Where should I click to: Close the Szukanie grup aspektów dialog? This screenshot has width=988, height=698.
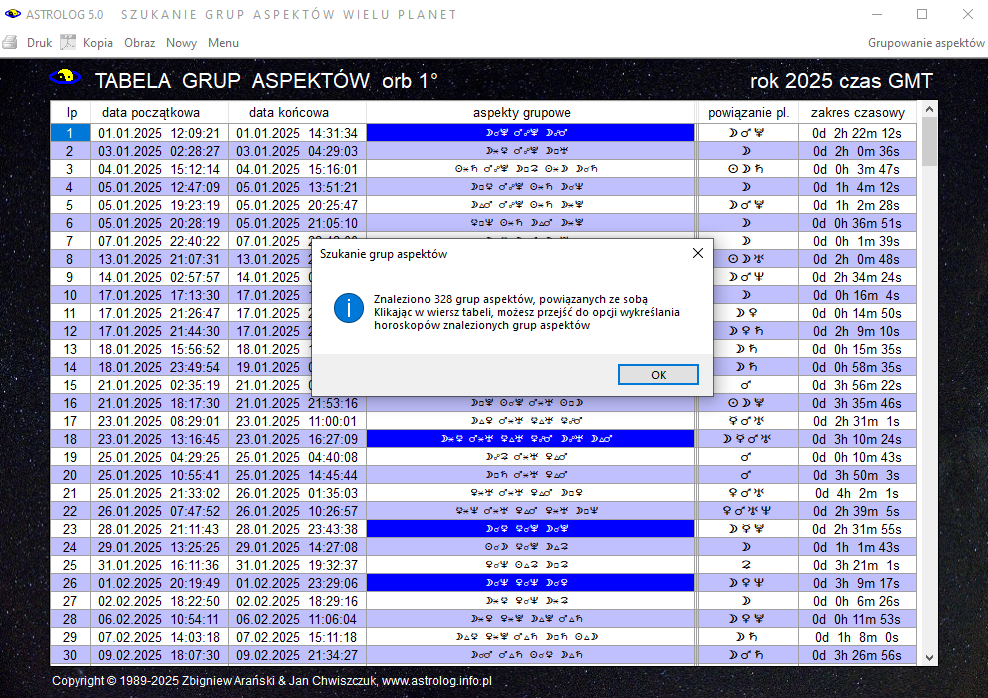(697, 254)
